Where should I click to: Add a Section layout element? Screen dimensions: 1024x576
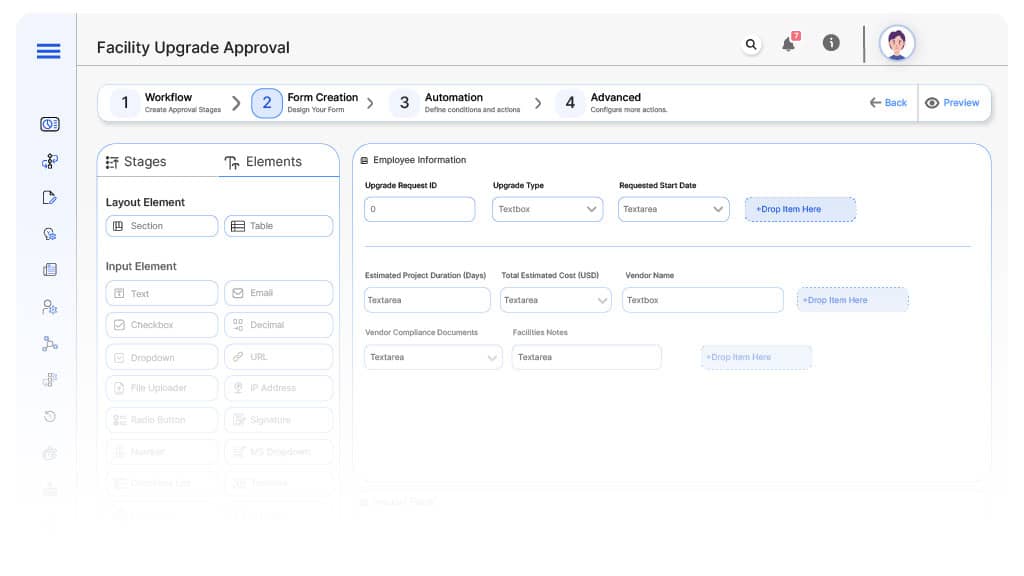(x=161, y=226)
